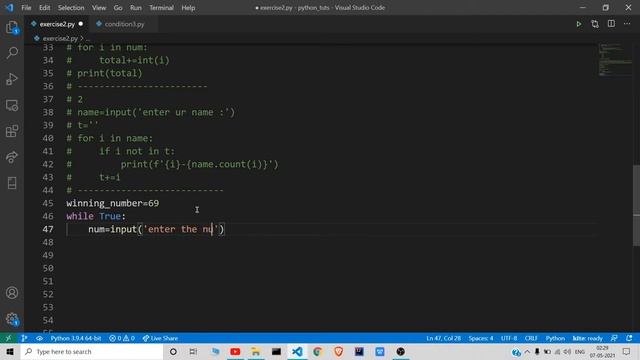Switch to exercise2.py tab
The width and height of the screenshot is (640, 360).
coord(57,24)
